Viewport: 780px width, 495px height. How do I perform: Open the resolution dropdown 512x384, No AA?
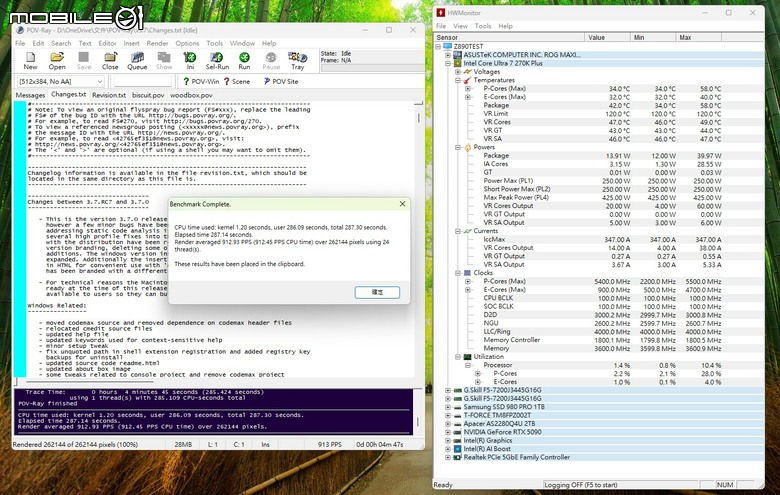click(60, 81)
